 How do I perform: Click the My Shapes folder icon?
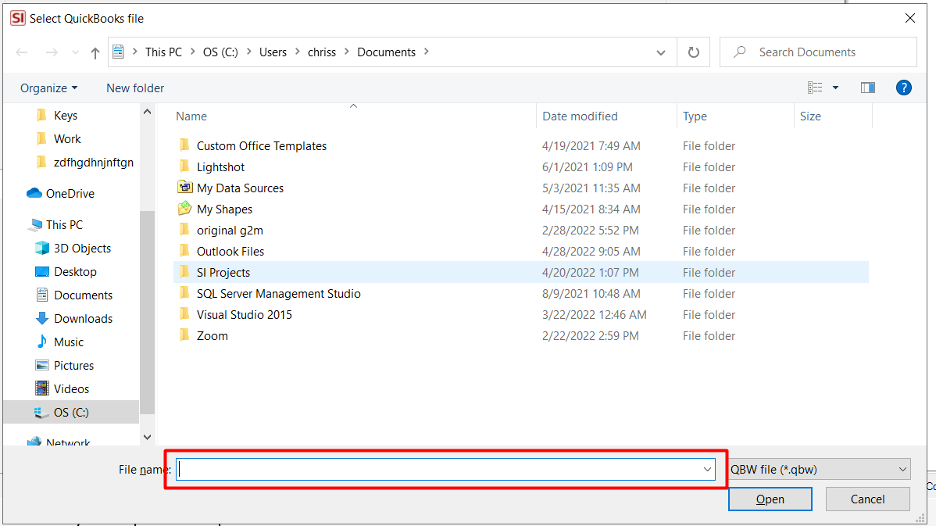(184, 208)
